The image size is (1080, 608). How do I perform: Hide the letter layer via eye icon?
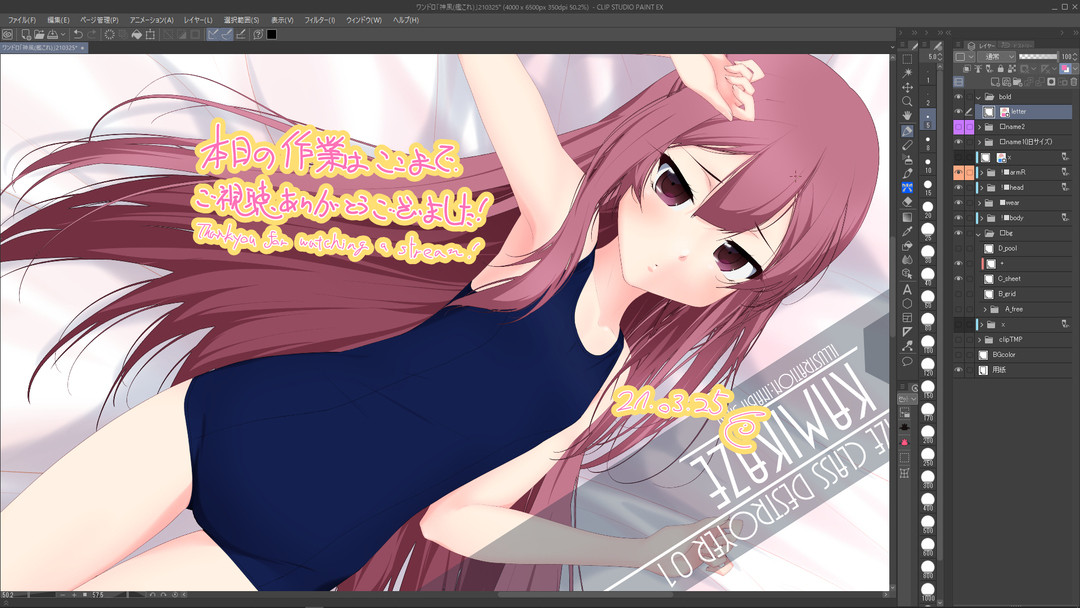pyautogui.click(x=958, y=112)
